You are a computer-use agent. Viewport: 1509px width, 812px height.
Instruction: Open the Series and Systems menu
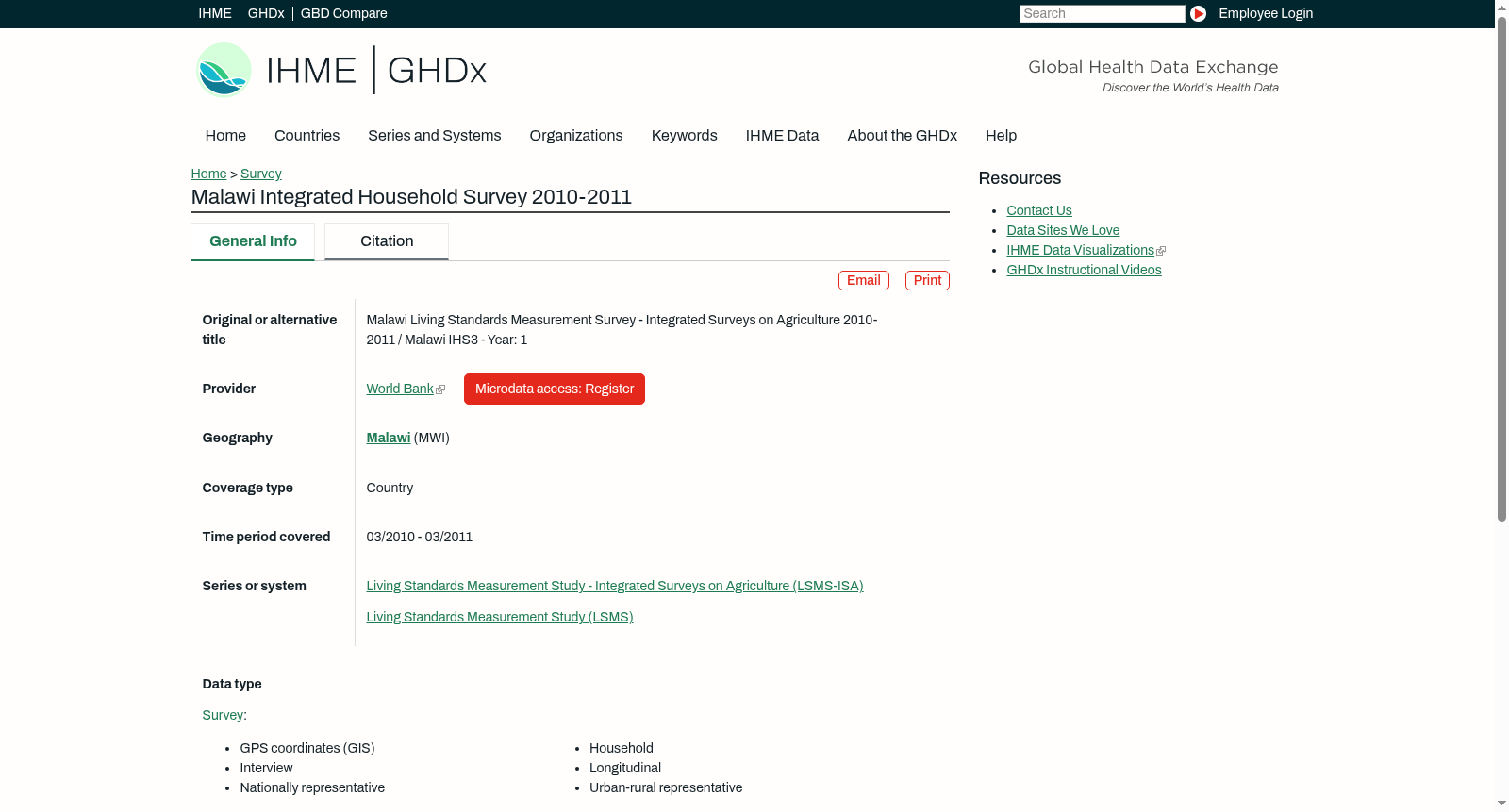435,136
